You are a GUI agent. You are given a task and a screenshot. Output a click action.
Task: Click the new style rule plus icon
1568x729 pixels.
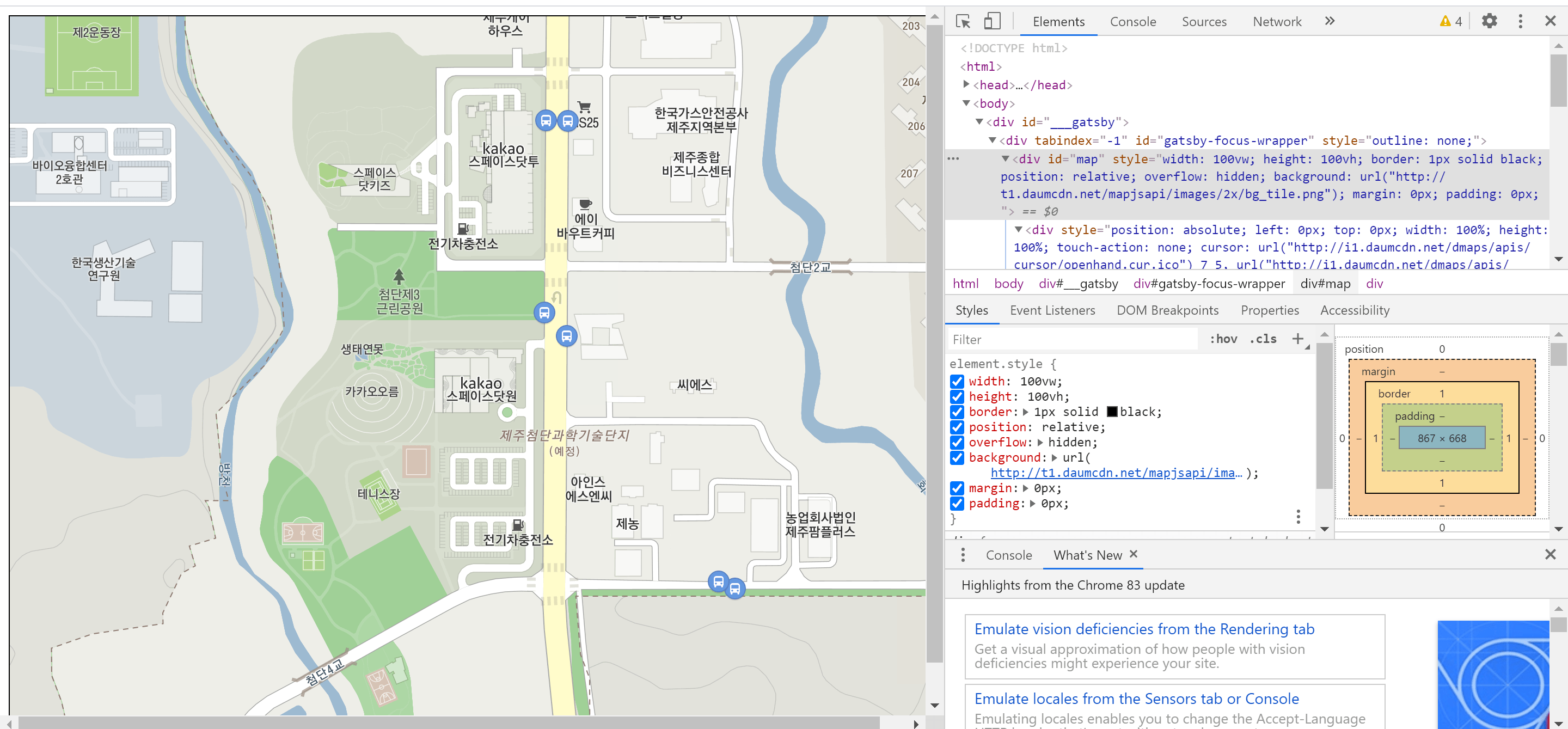click(x=1300, y=339)
